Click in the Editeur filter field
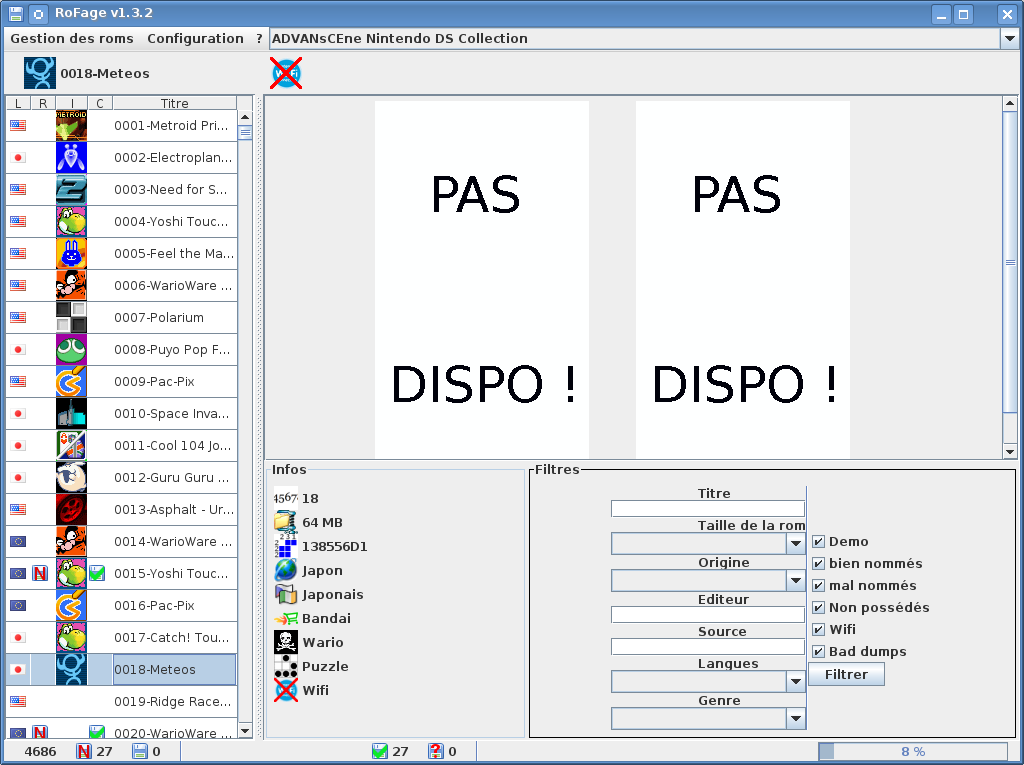The image size is (1024, 765). 708,615
